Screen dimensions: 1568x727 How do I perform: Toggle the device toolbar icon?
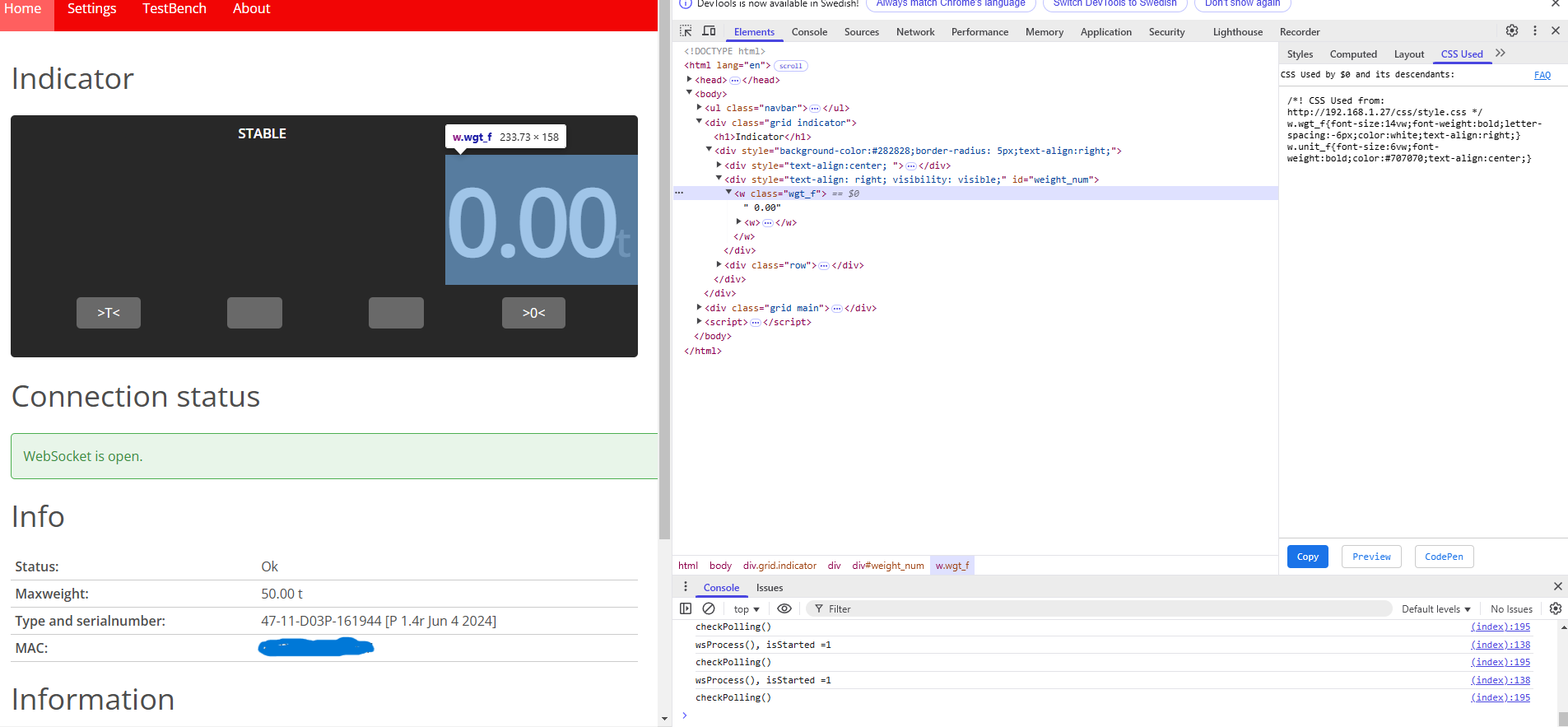click(x=709, y=31)
